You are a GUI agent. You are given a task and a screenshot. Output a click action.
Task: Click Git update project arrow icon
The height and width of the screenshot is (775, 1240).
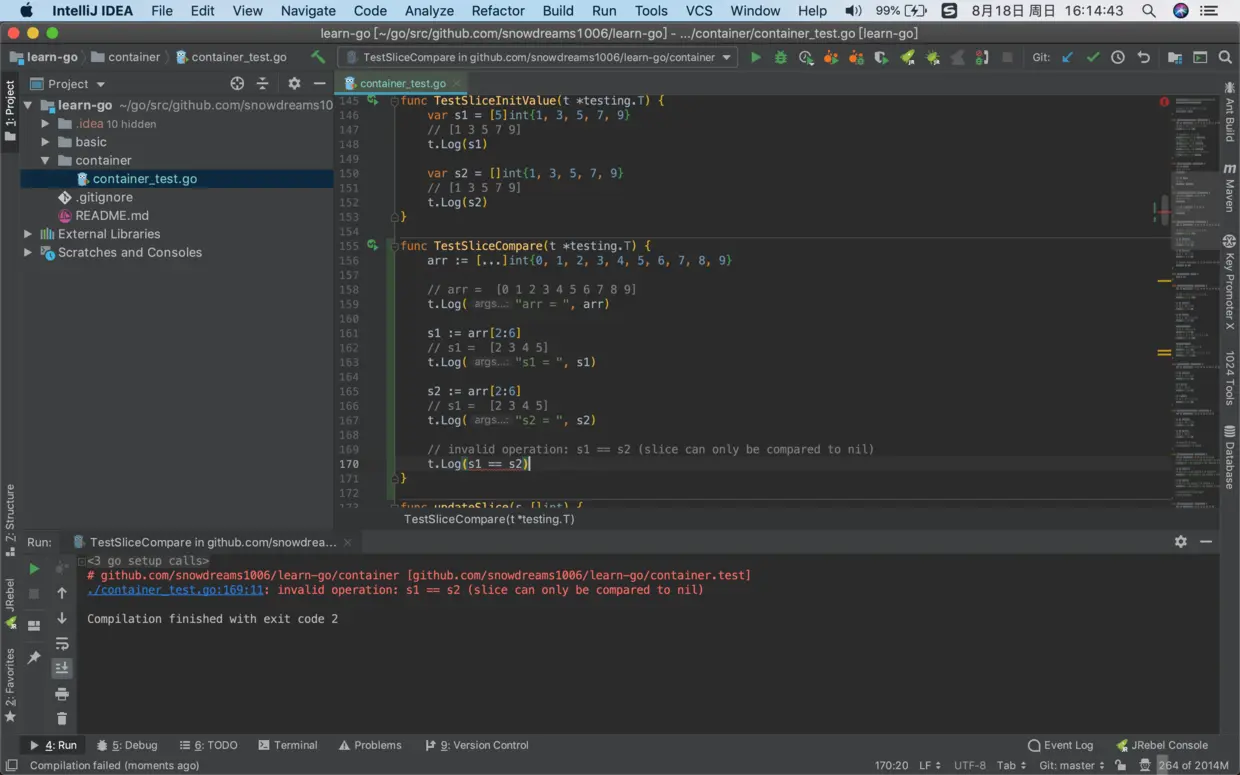pyautogui.click(x=1067, y=58)
